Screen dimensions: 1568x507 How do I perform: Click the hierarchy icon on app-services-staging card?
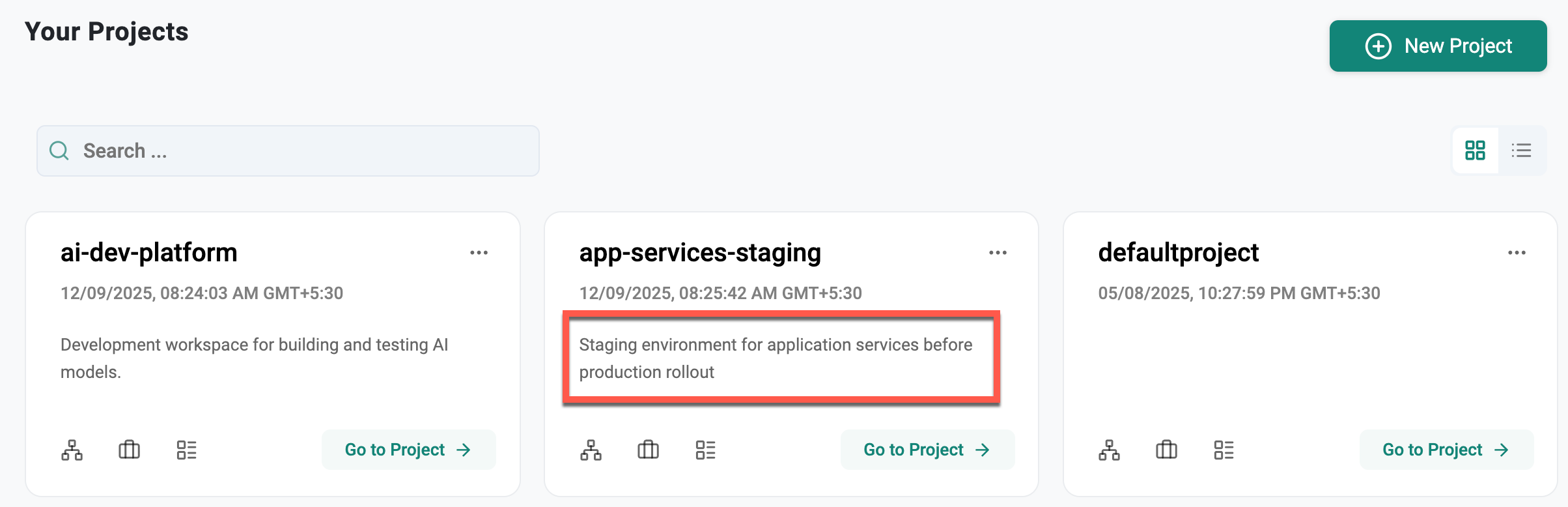point(591,450)
